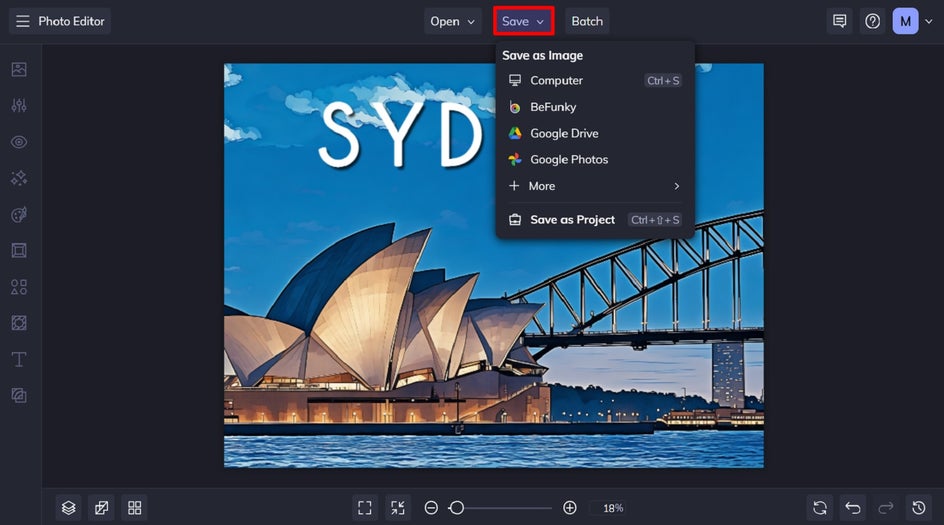Open the help question mark icon
Screen dimensions: 944x525
pyautogui.click(x=872, y=21)
